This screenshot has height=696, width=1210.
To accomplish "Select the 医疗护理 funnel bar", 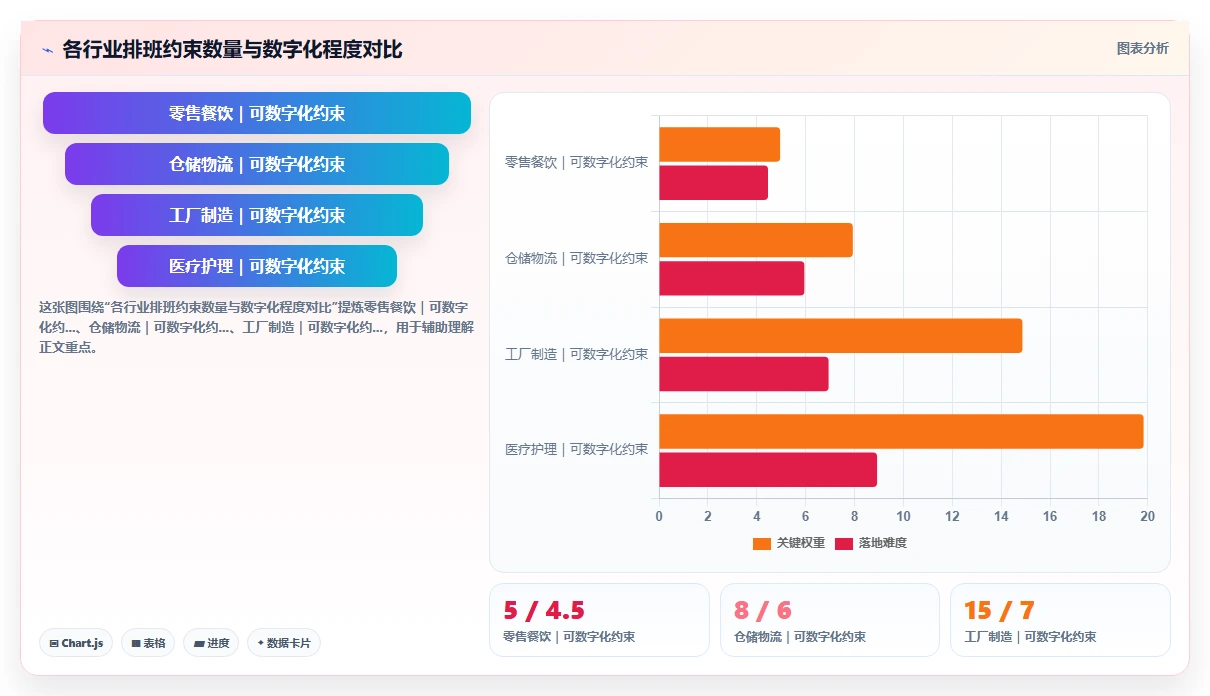I will click(x=257, y=266).
